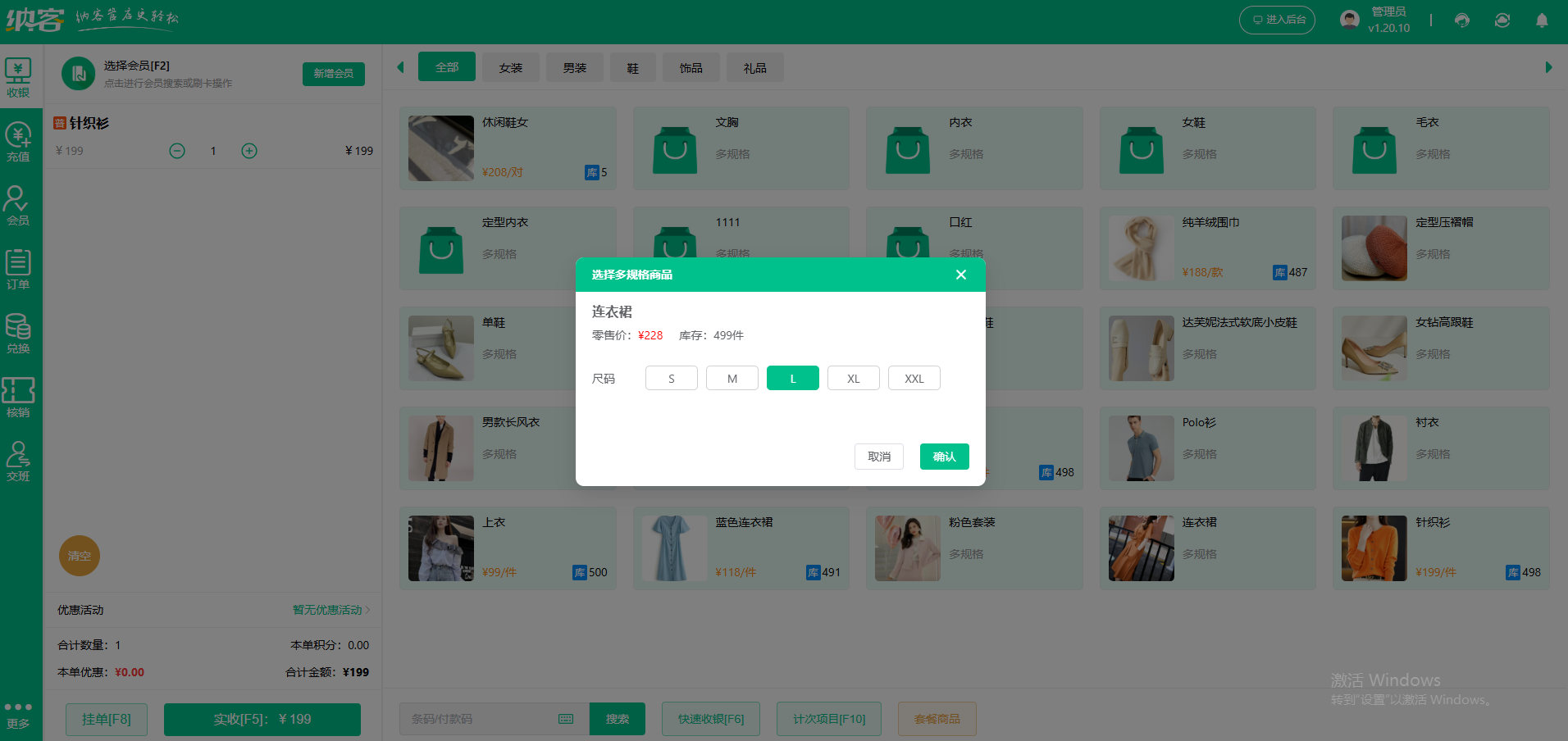
Task: Select size S for 连衣裙
Action: pyautogui.click(x=671, y=378)
